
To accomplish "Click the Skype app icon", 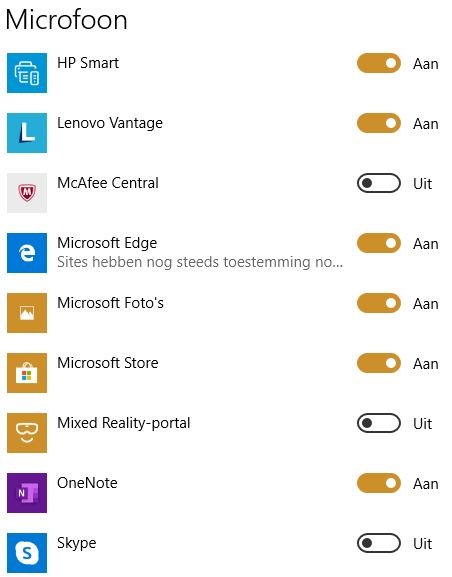I will [27, 553].
